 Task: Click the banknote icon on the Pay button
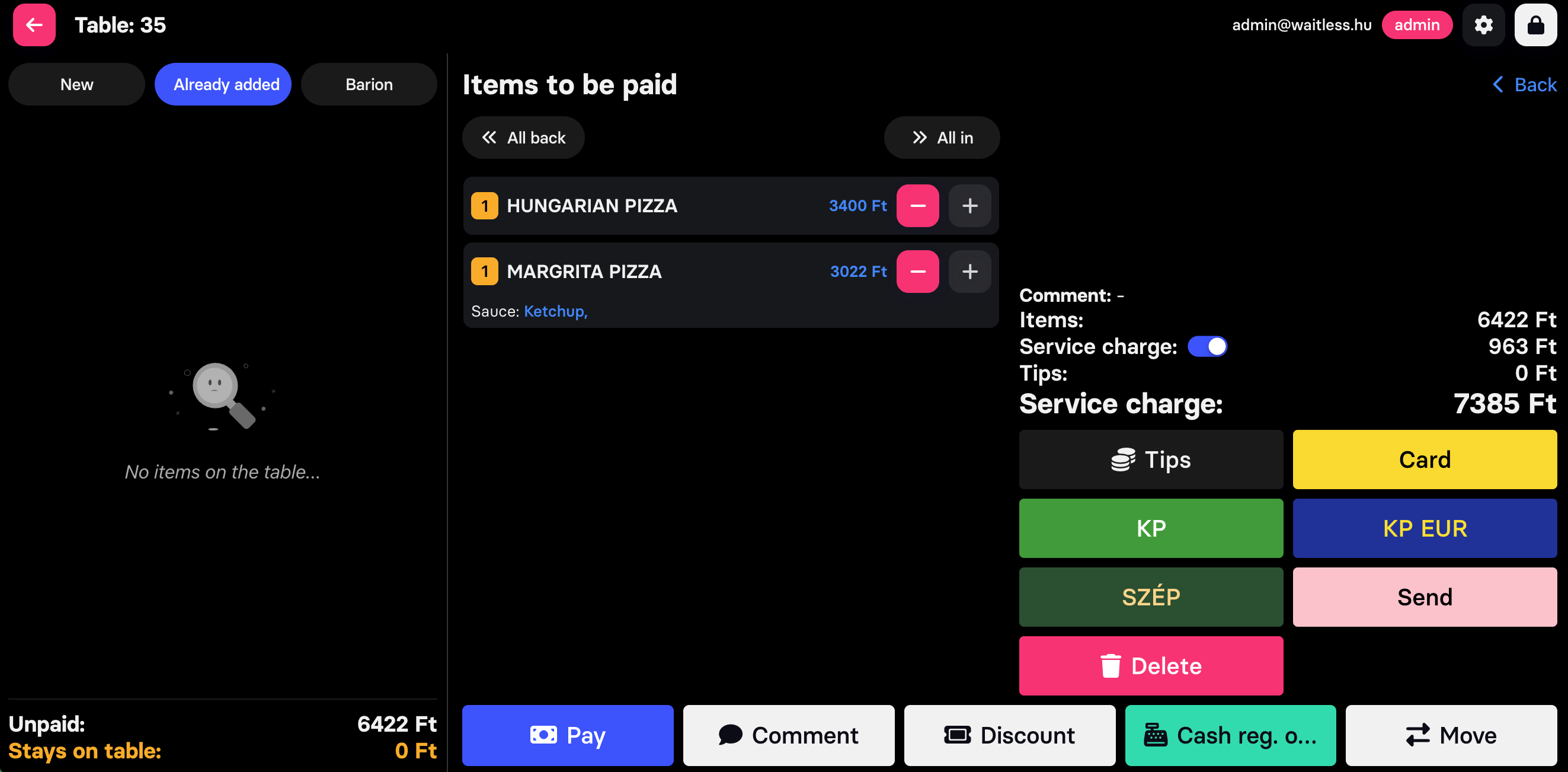[x=544, y=735]
